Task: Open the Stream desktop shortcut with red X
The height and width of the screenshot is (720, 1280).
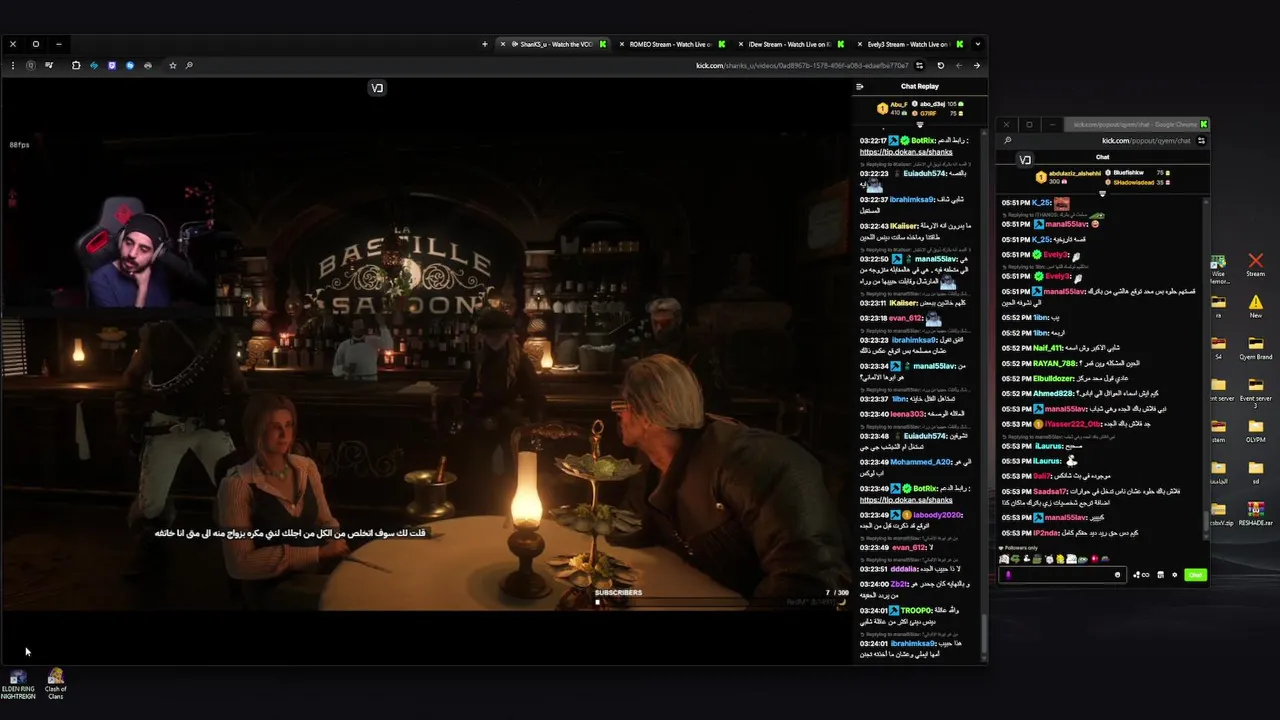Action: (x=1255, y=265)
